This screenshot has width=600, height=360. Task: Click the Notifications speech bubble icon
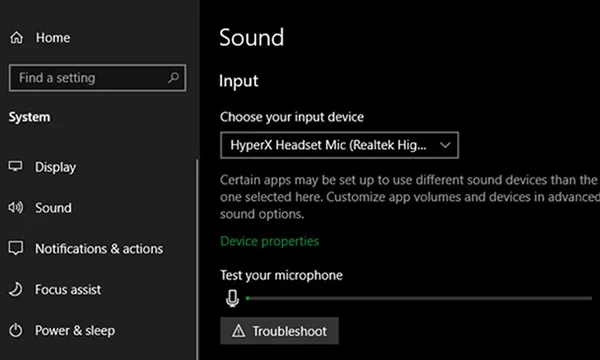[x=16, y=248]
